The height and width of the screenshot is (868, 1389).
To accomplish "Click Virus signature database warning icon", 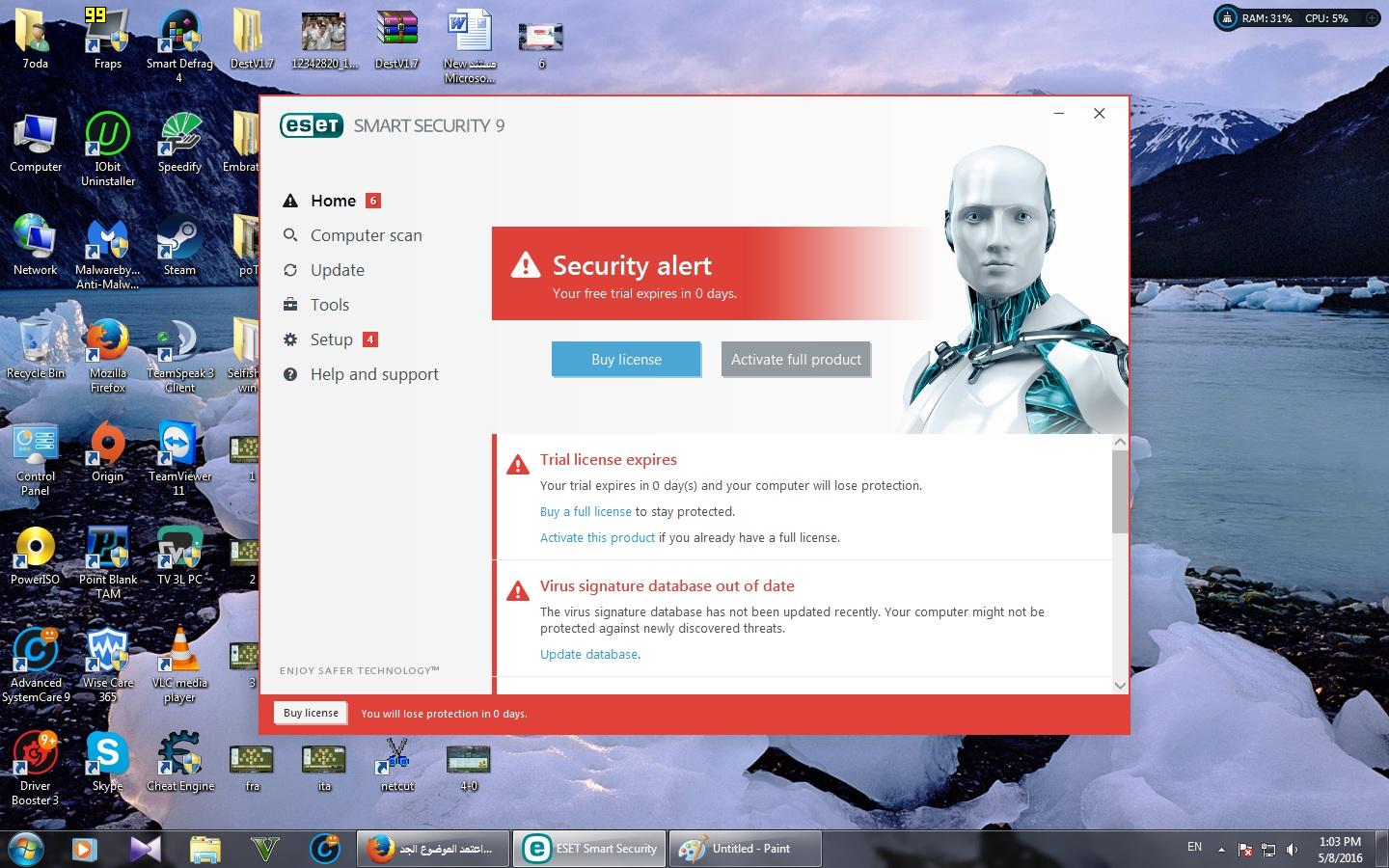I will [518, 591].
